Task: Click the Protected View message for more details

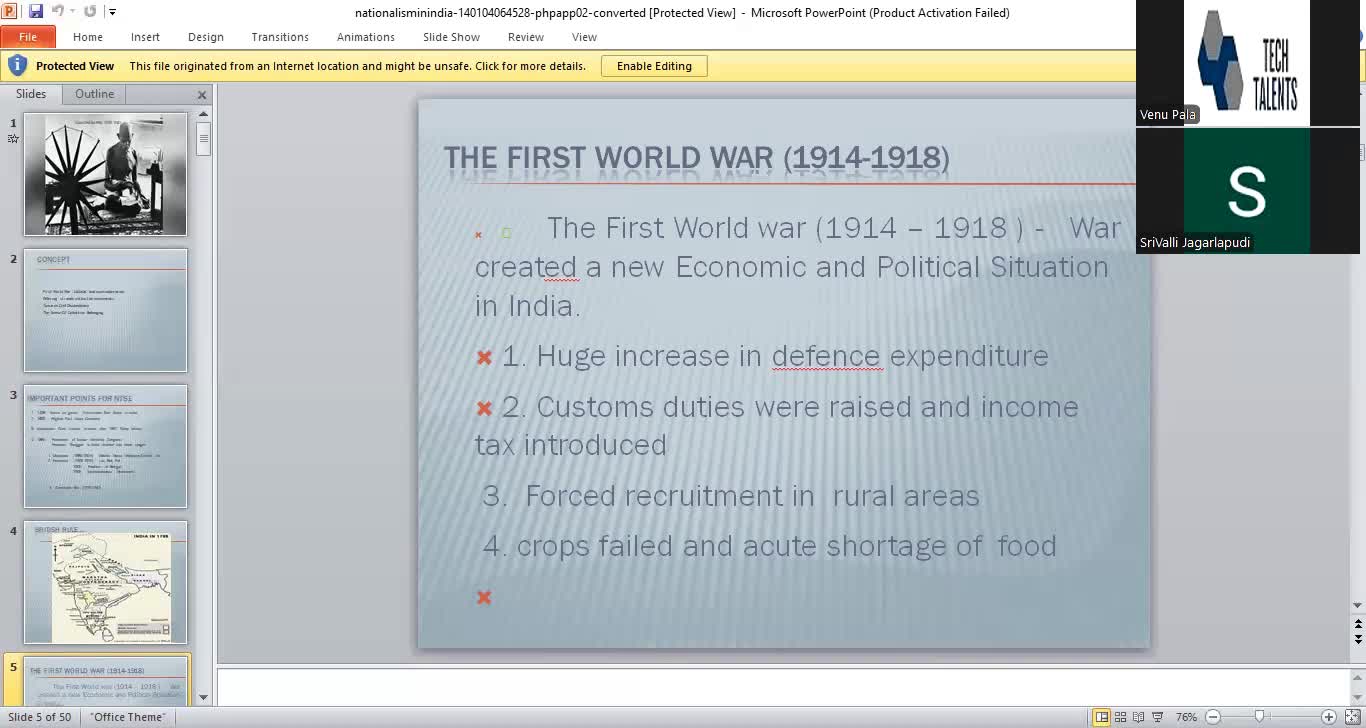Action: pyautogui.click(x=358, y=66)
